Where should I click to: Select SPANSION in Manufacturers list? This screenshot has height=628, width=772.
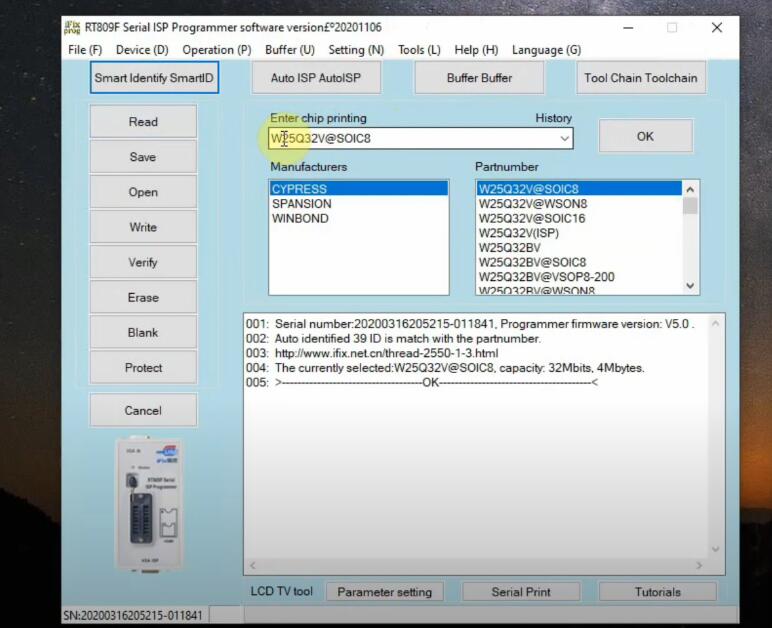pos(359,204)
